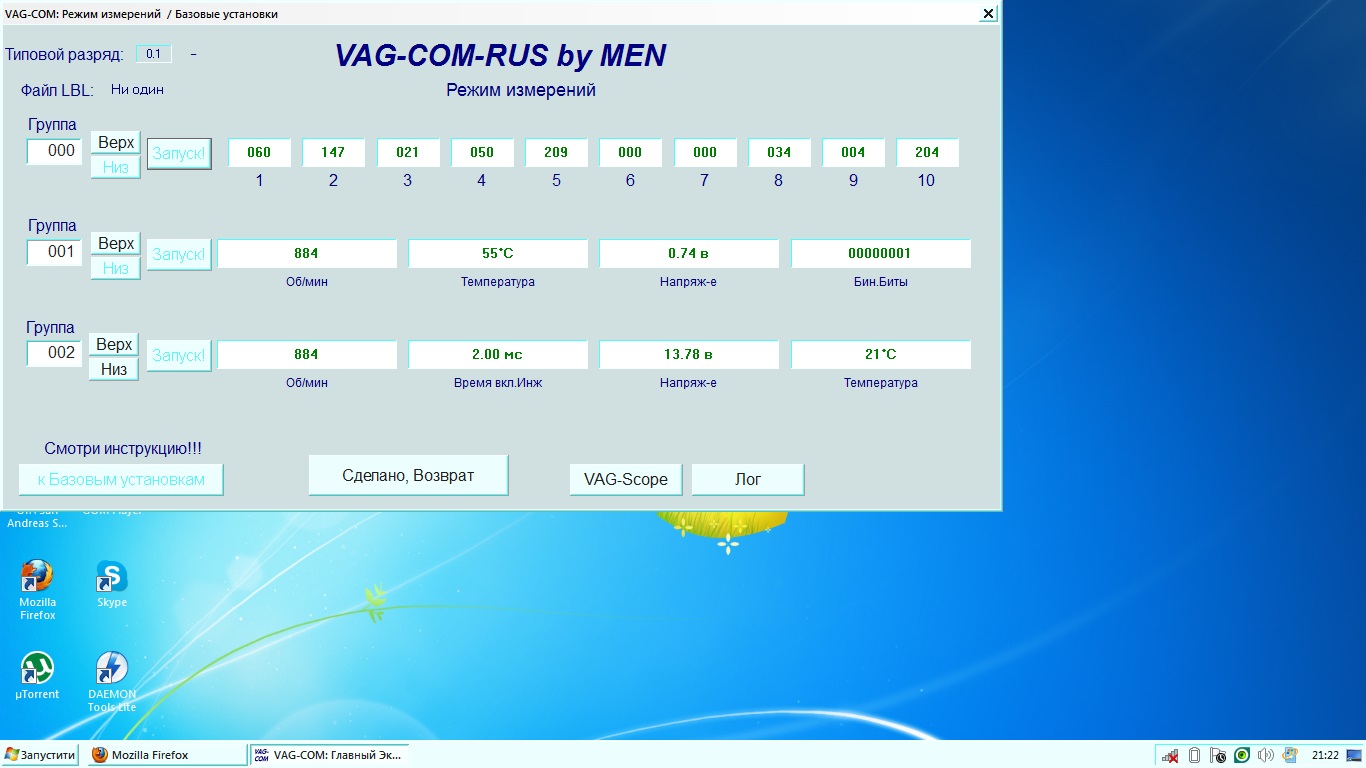The image size is (1366, 768).
Task: Click the Лог button
Action: click(748, 479)
